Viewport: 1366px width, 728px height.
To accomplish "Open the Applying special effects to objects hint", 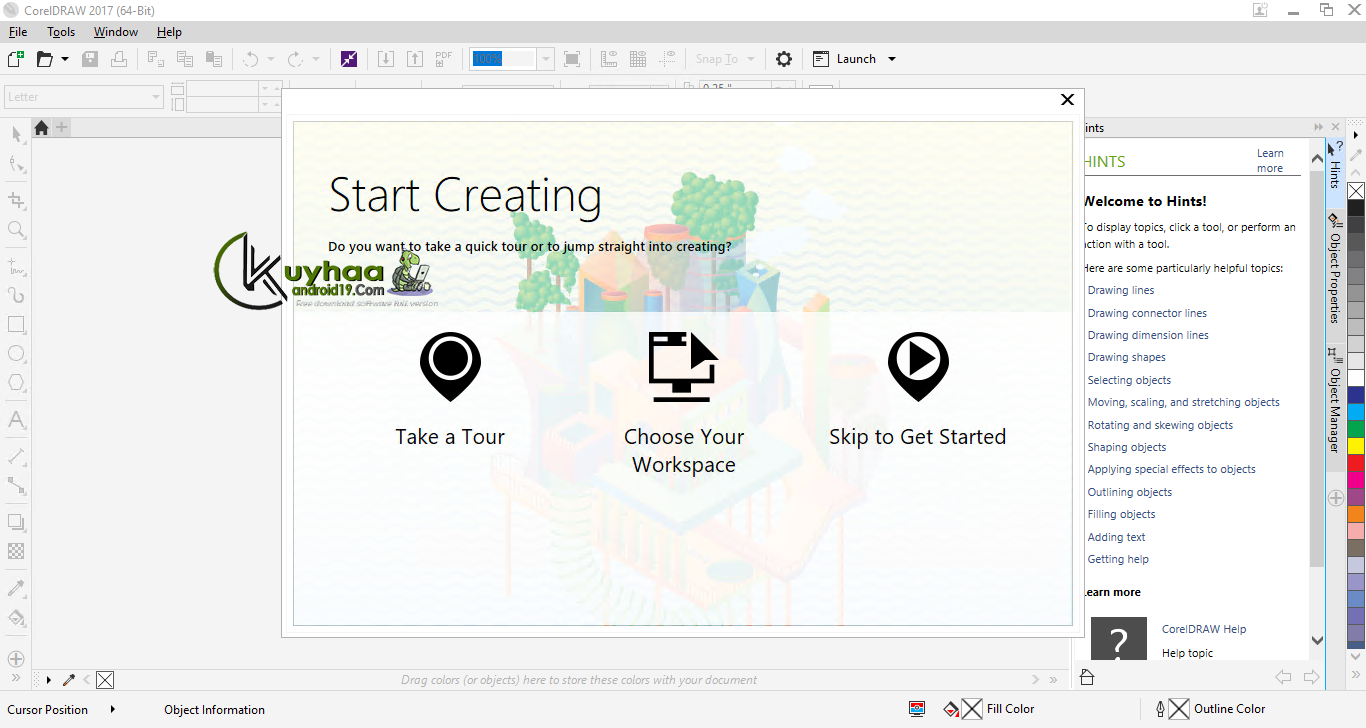I will click(1171, 469).
